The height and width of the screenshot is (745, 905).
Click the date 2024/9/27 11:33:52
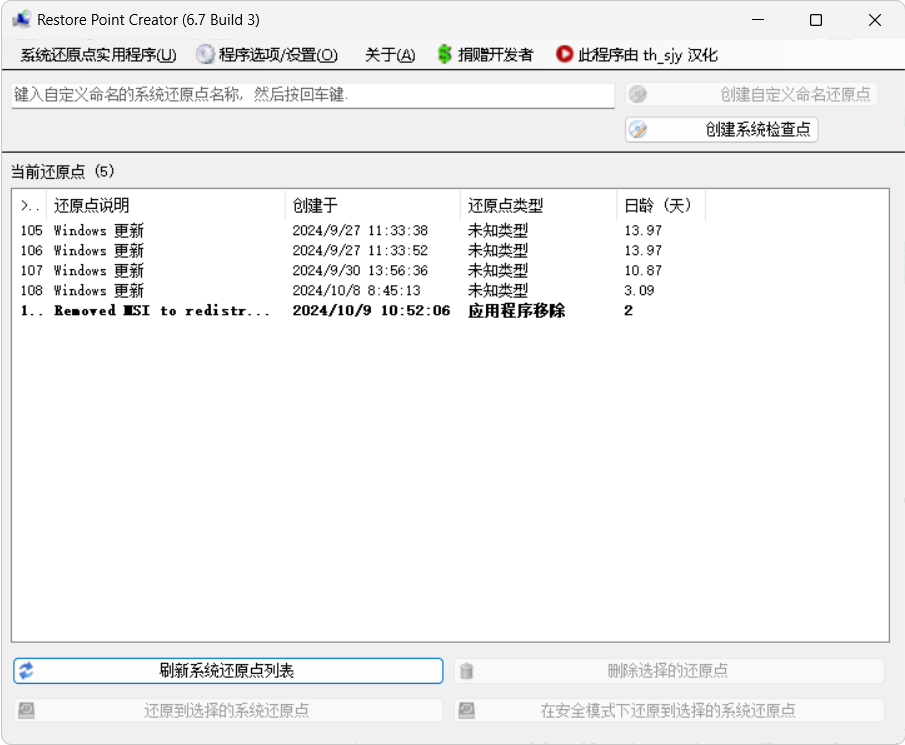point(360,250)
